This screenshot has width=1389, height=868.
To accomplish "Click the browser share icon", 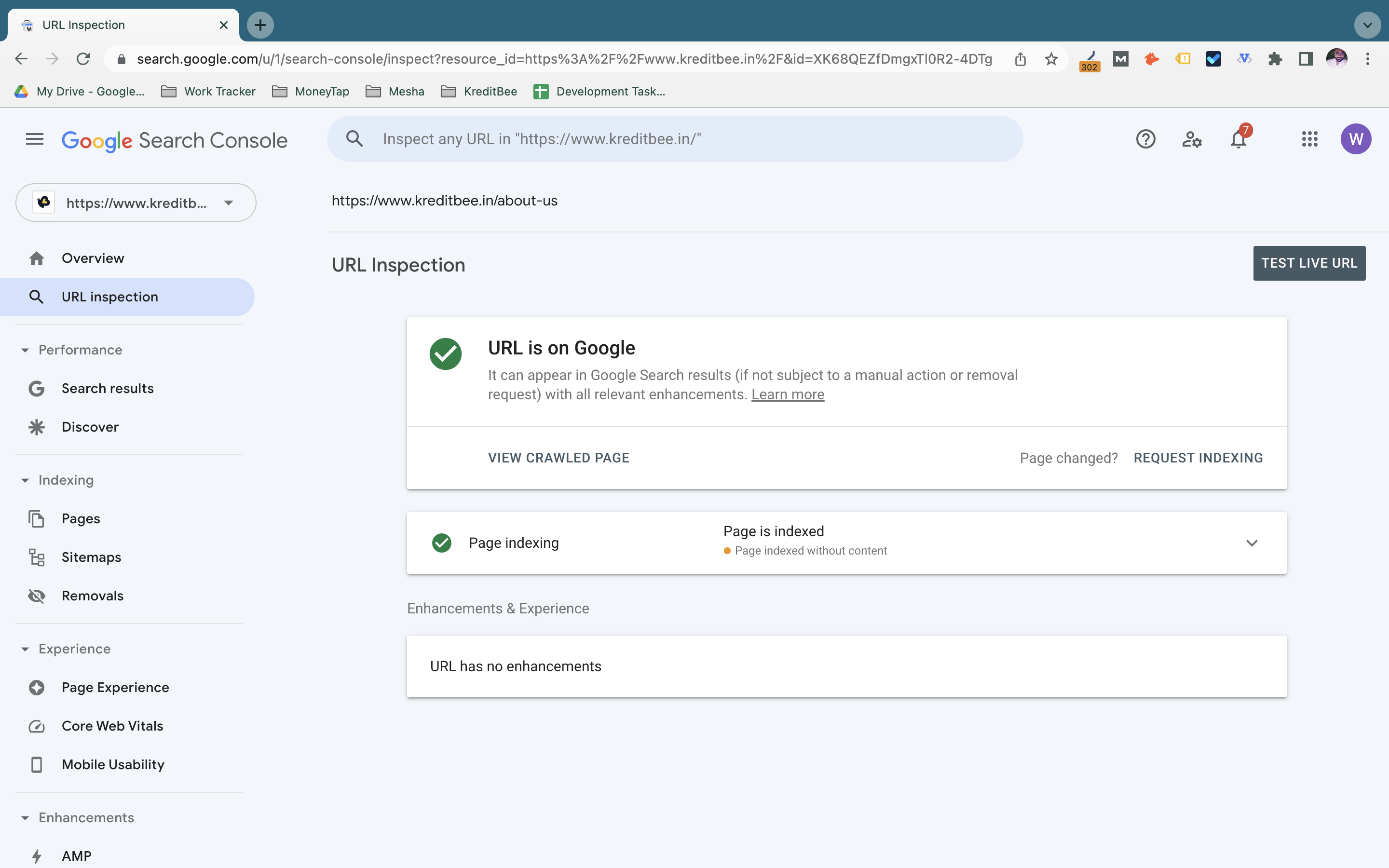I will point(1020,59).
